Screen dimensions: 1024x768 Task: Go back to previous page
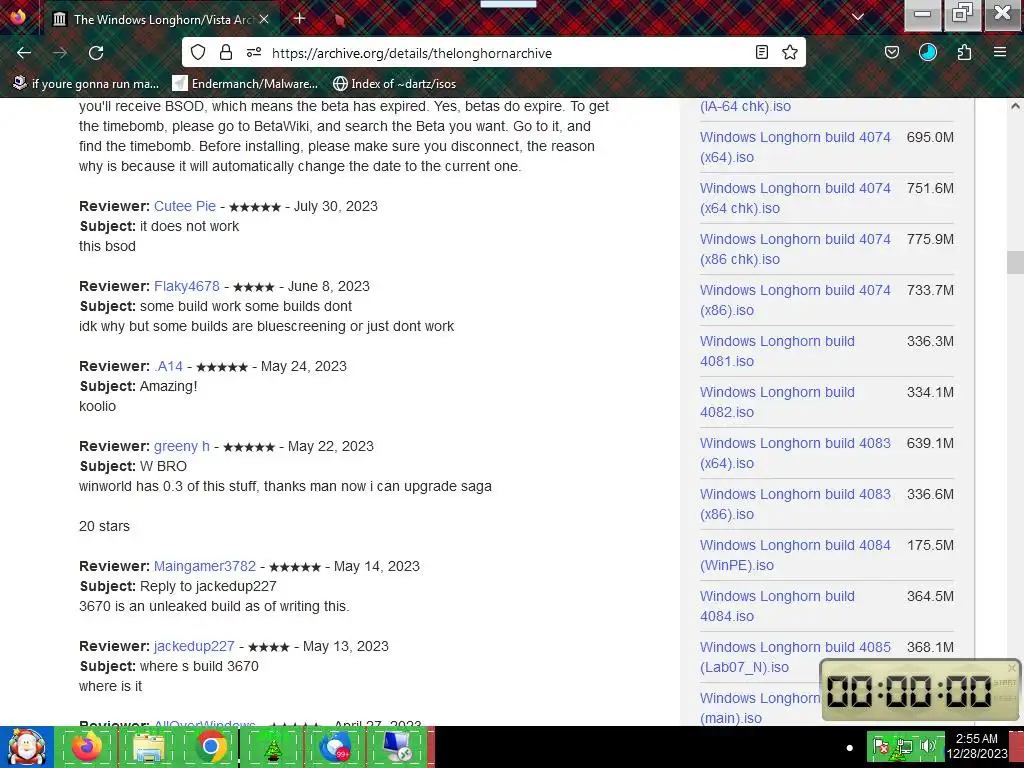(24, 52)
